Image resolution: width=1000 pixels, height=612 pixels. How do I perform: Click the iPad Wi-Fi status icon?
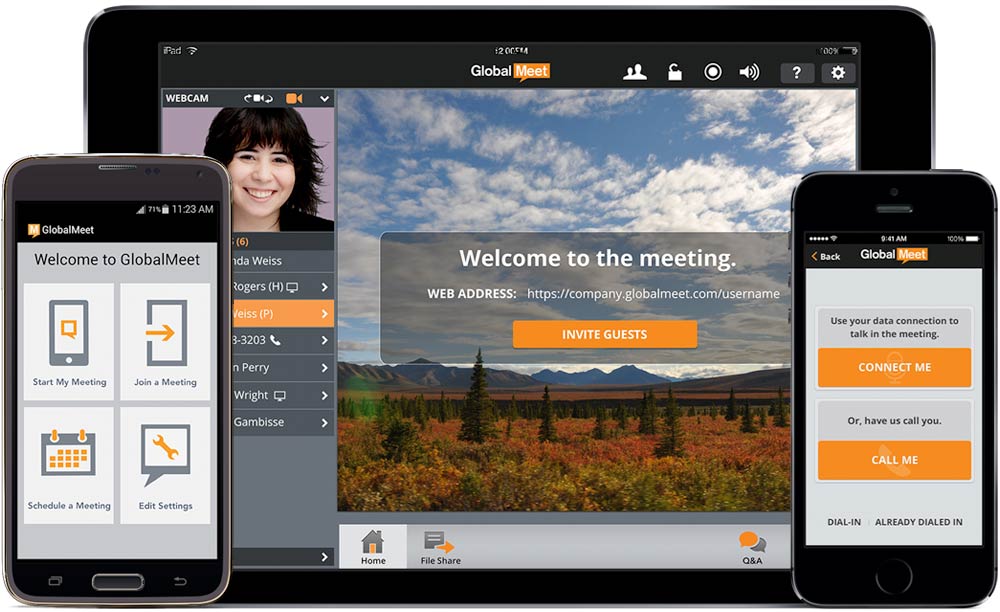pos(192,50)
